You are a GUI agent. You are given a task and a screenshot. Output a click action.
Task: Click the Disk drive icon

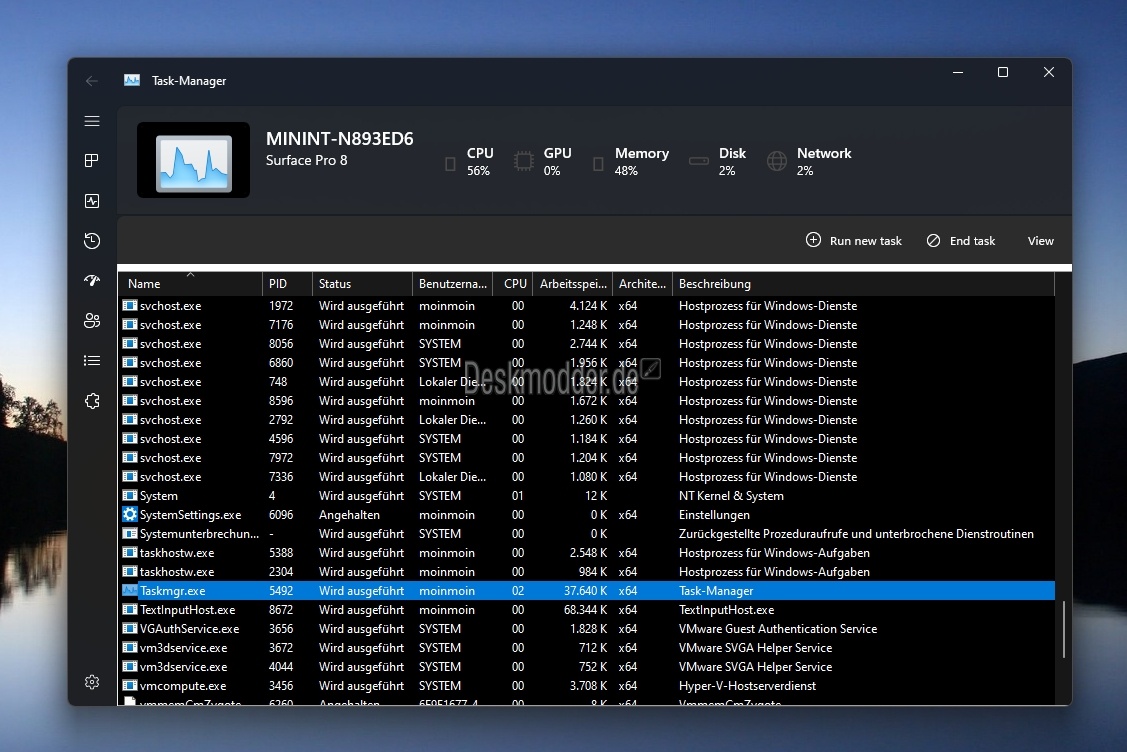click(699, 161)
